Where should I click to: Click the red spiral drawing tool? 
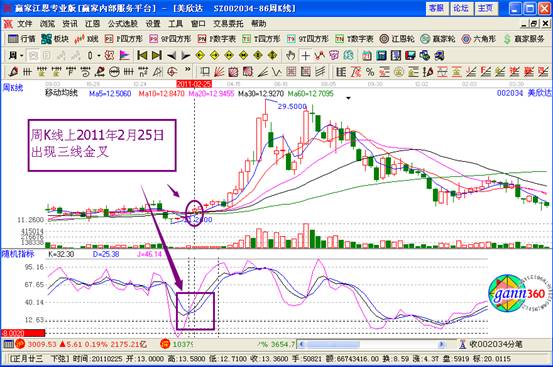(172, 72)
